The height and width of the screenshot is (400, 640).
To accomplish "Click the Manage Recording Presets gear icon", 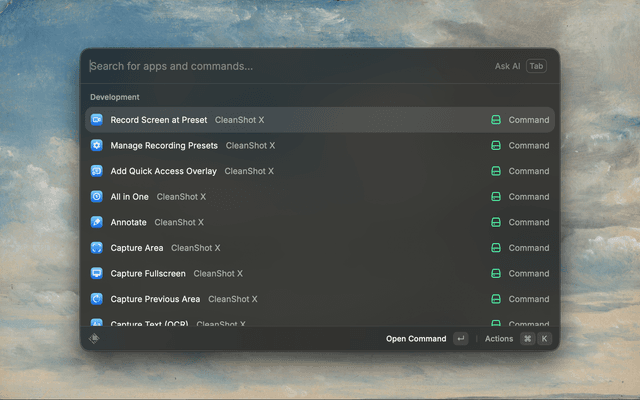I will (x=97, y=145).
